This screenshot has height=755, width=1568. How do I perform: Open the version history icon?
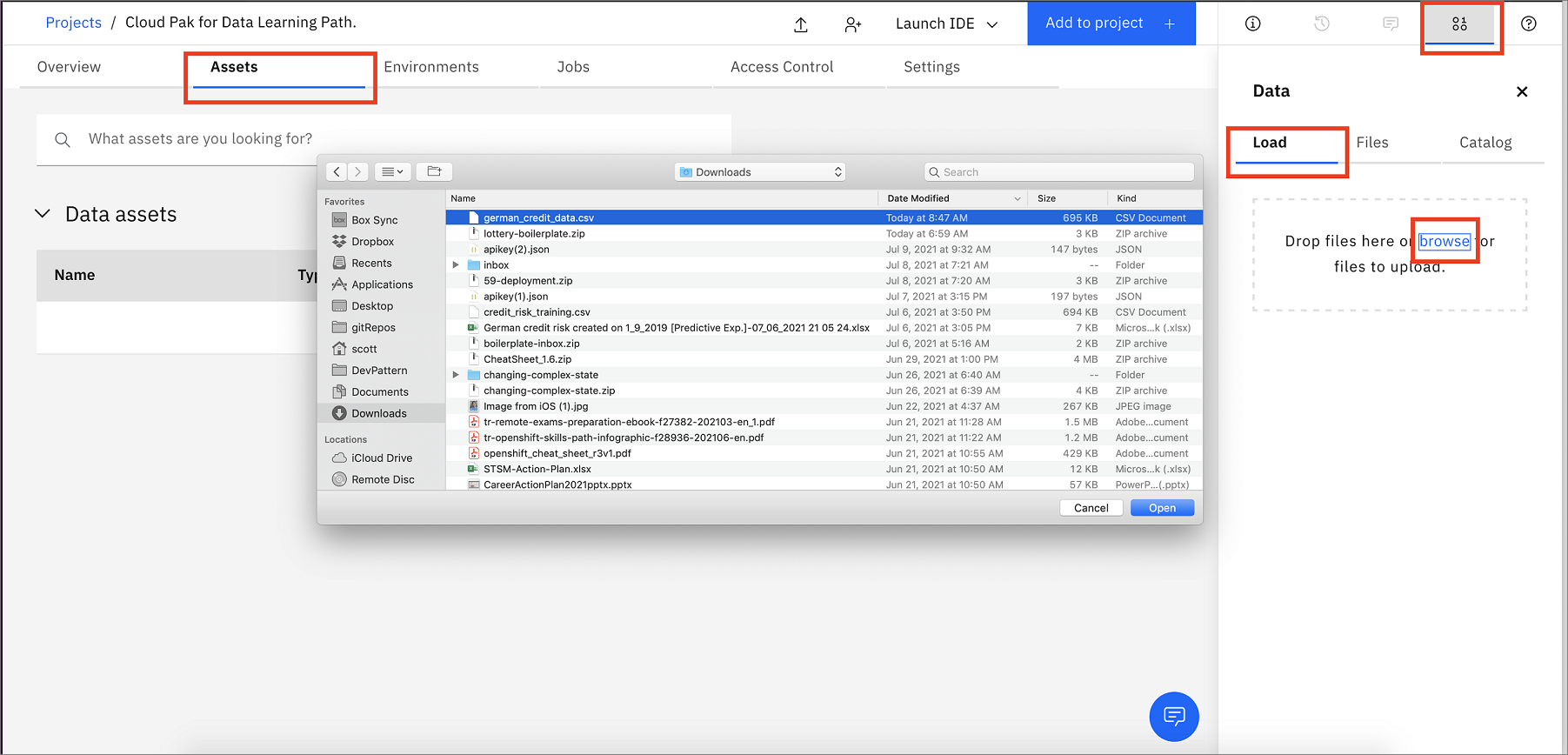[x=1321, y=23]
